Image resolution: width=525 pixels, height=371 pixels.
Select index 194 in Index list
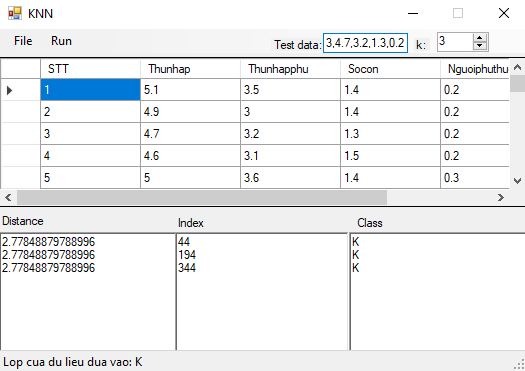187,255
